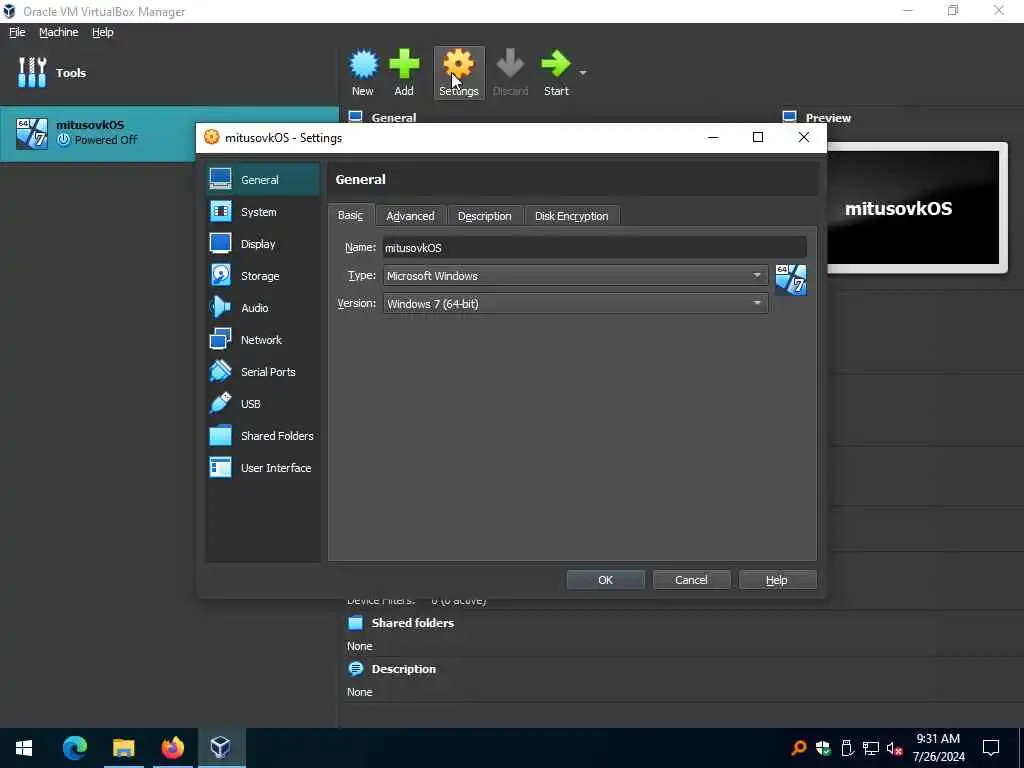This screenshot has height=768, width=1024.
Task: Open the Shared Folders settings category
Action: point(263,436)
